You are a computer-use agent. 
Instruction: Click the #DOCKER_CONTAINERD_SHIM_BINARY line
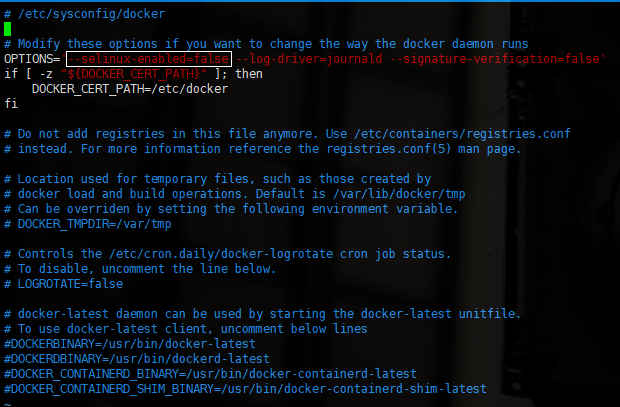[x=245, y=389]
